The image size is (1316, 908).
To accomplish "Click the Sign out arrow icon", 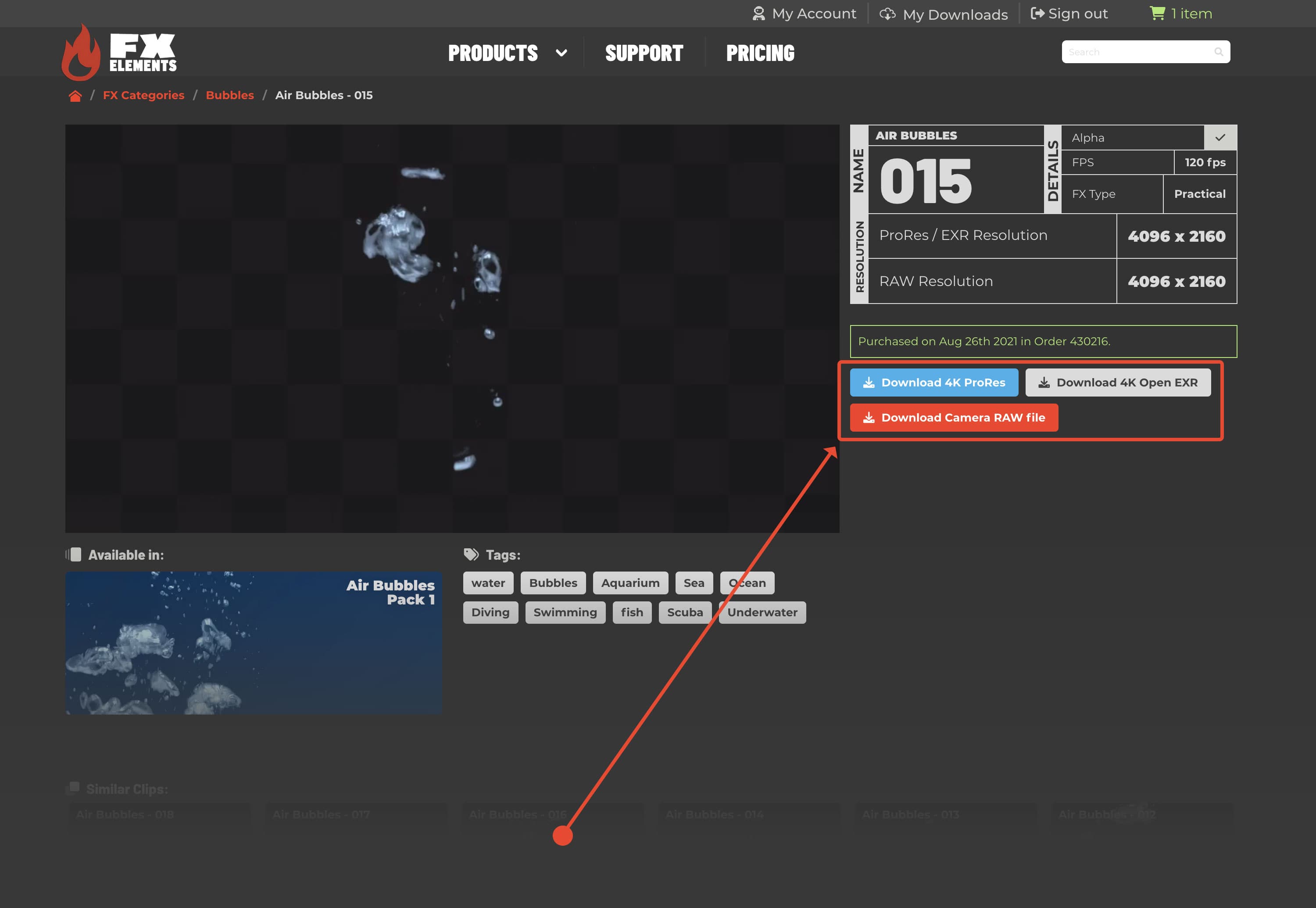I will click(x=1037, y=14).
